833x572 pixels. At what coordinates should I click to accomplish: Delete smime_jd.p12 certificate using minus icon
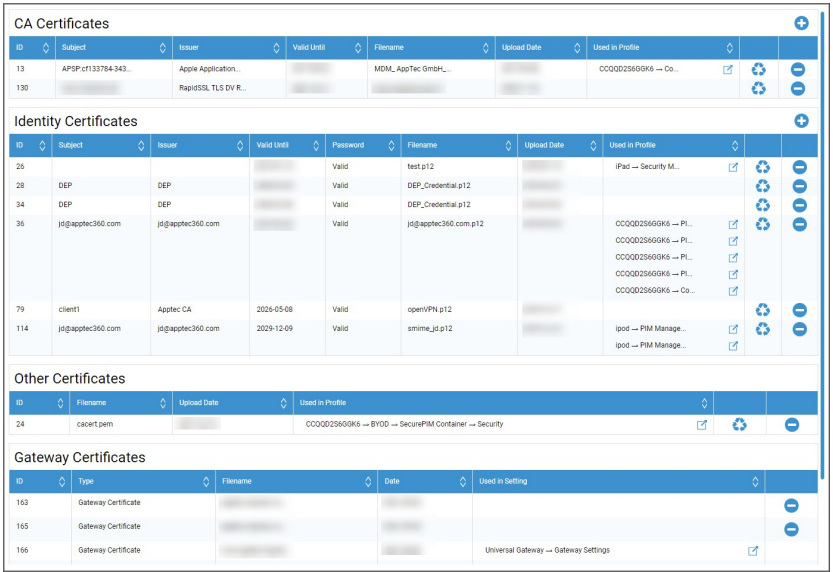pos(799,329)
